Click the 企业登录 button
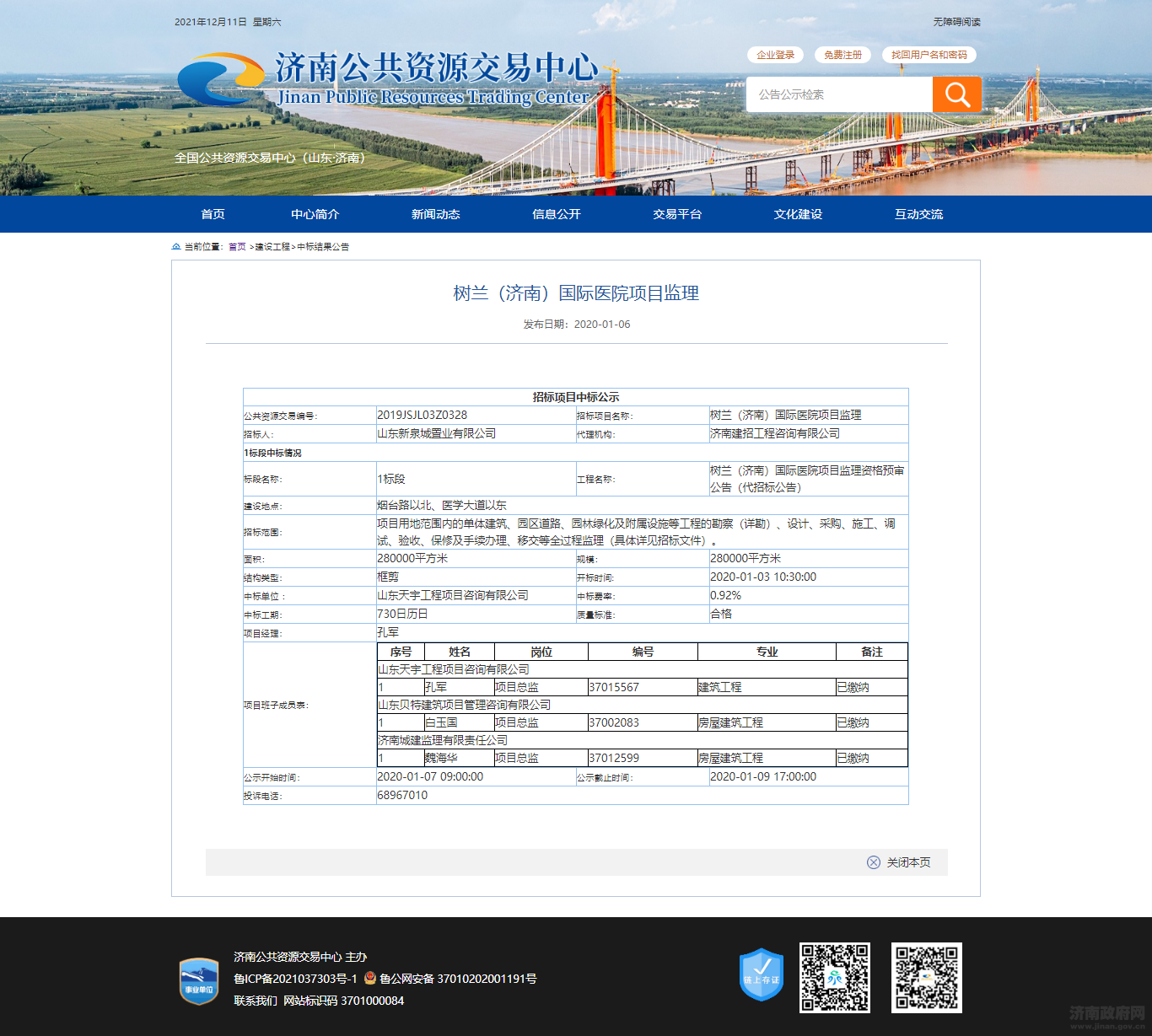1152x1036 pixels. [x=775, y=55]
